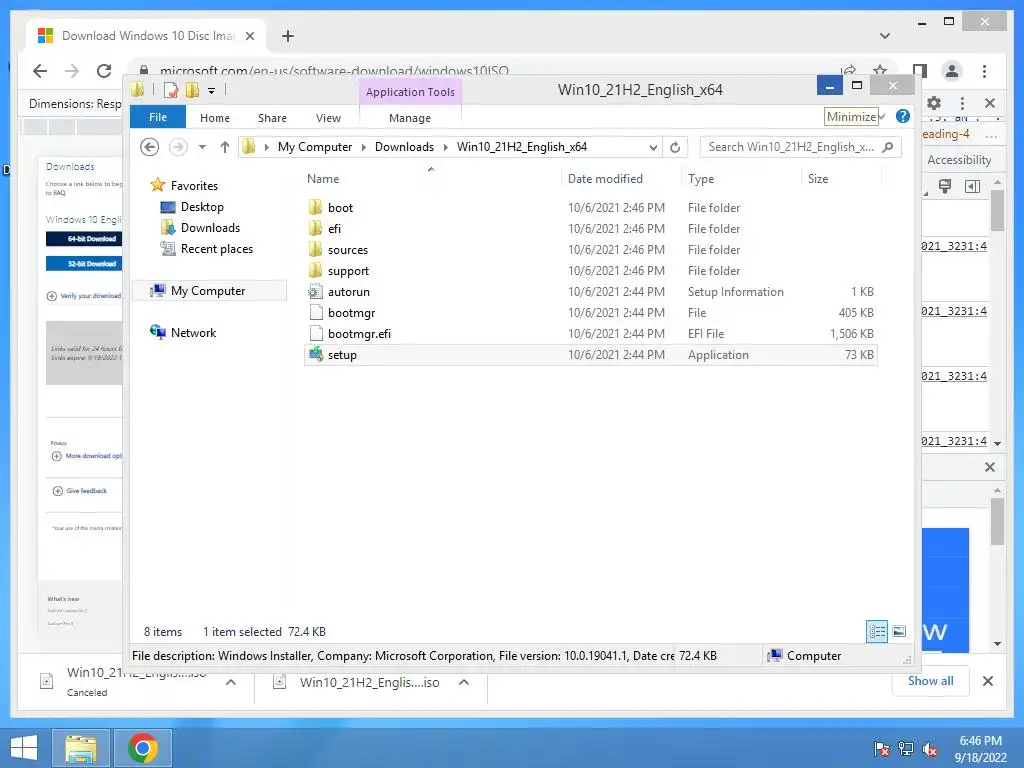Open menu for canceled download item
1024x768 pixels.
pos(231,682)
